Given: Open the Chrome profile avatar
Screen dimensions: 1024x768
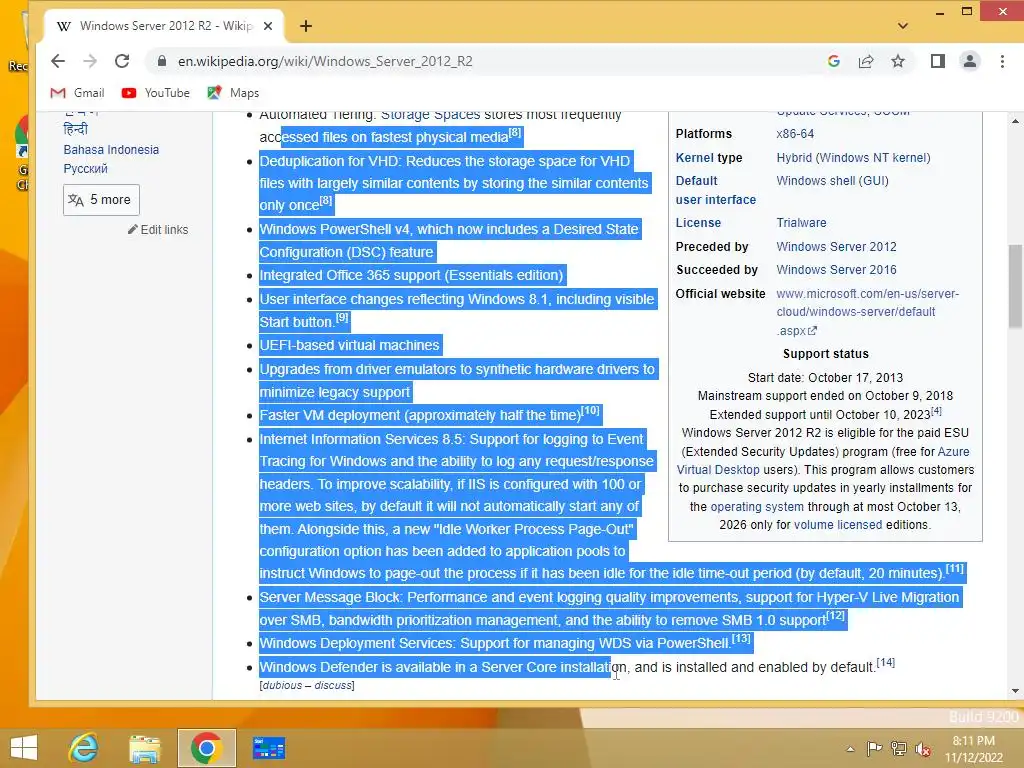Looking at the screenshot, I should [x=970, y=61].
